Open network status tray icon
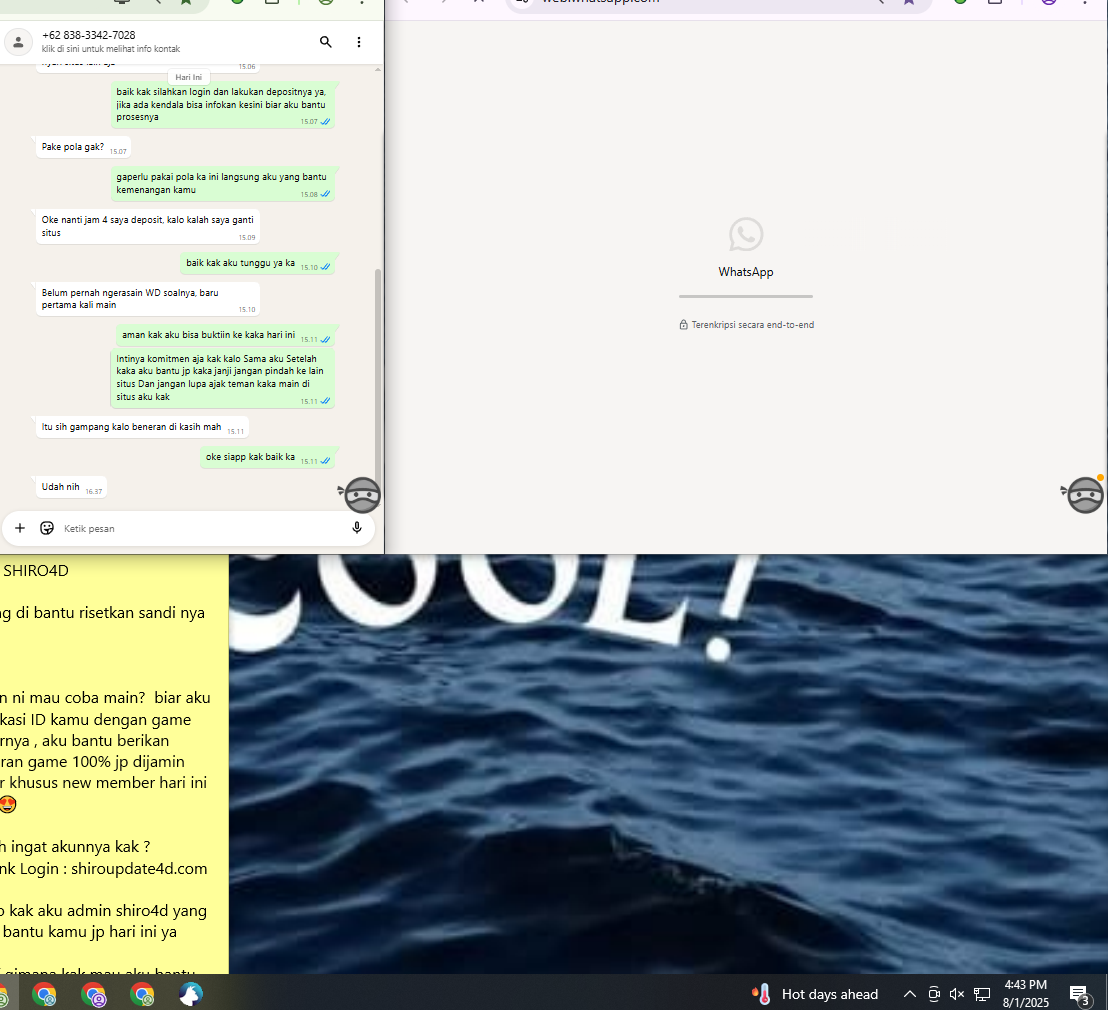This screenshot has width=1108, height=1010. pyautogui.click(x=982, y=994)
